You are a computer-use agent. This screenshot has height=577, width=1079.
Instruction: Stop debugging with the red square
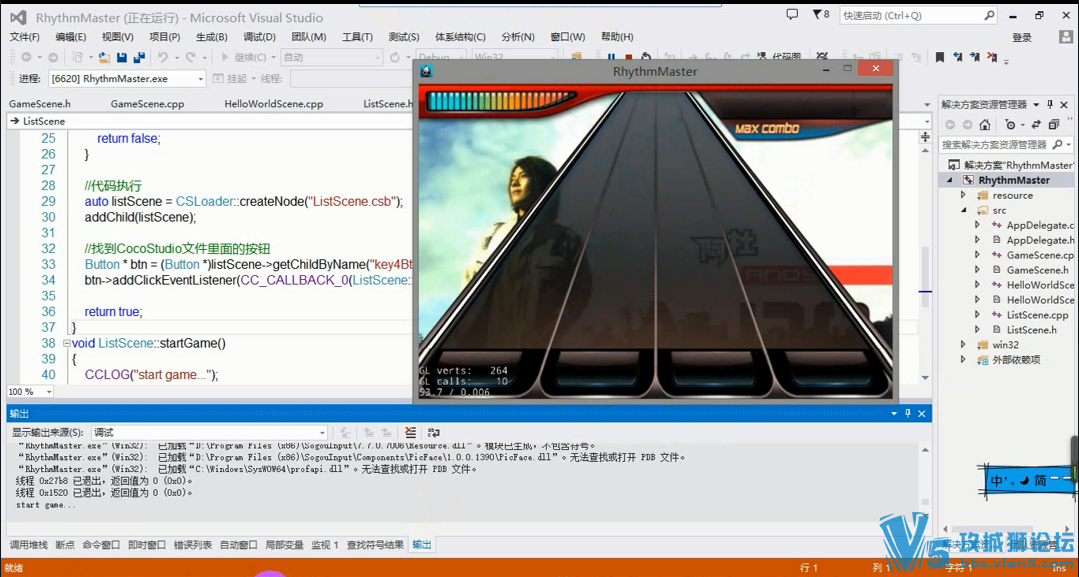click(x=628, y=57)
